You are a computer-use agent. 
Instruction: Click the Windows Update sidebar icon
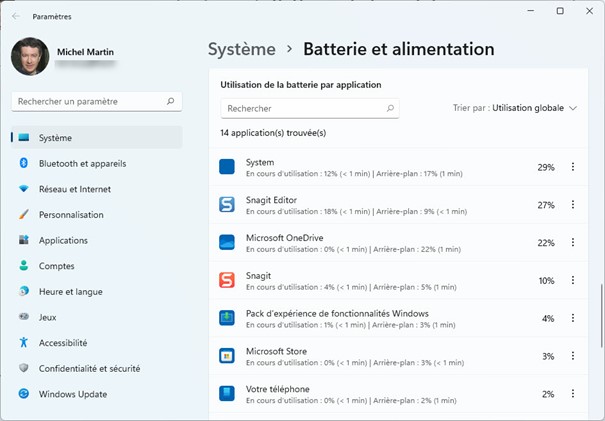click(23, 394)
